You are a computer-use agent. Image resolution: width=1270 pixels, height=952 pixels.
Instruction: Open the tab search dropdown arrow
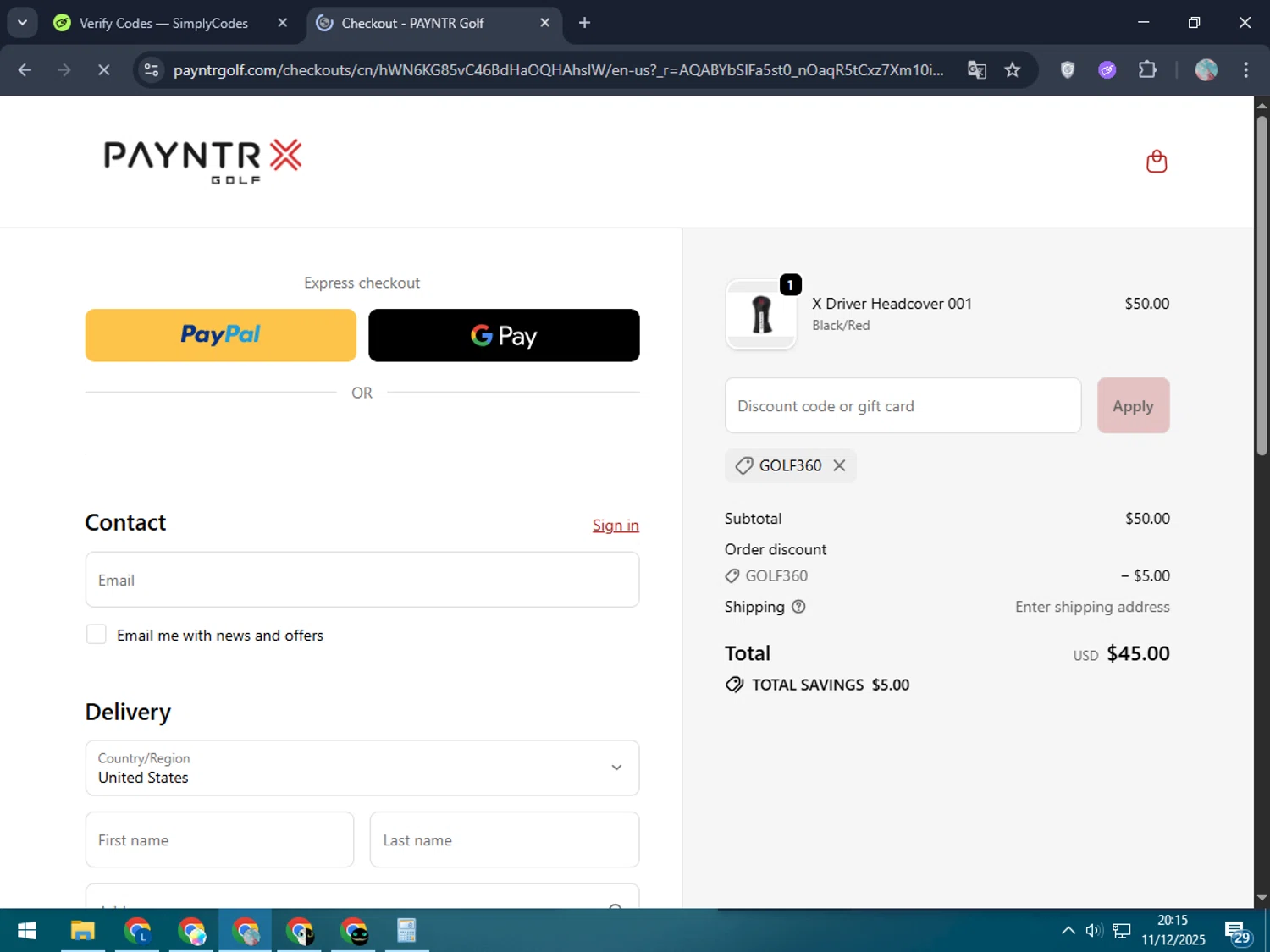pyautogui.click(x=23, y=23)
